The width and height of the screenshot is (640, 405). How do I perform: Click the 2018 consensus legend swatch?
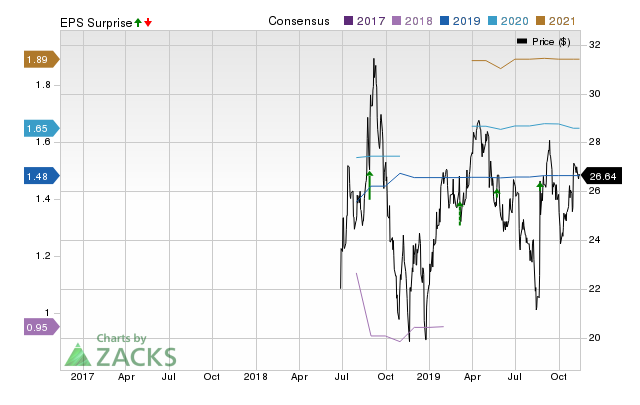[396, 21]
